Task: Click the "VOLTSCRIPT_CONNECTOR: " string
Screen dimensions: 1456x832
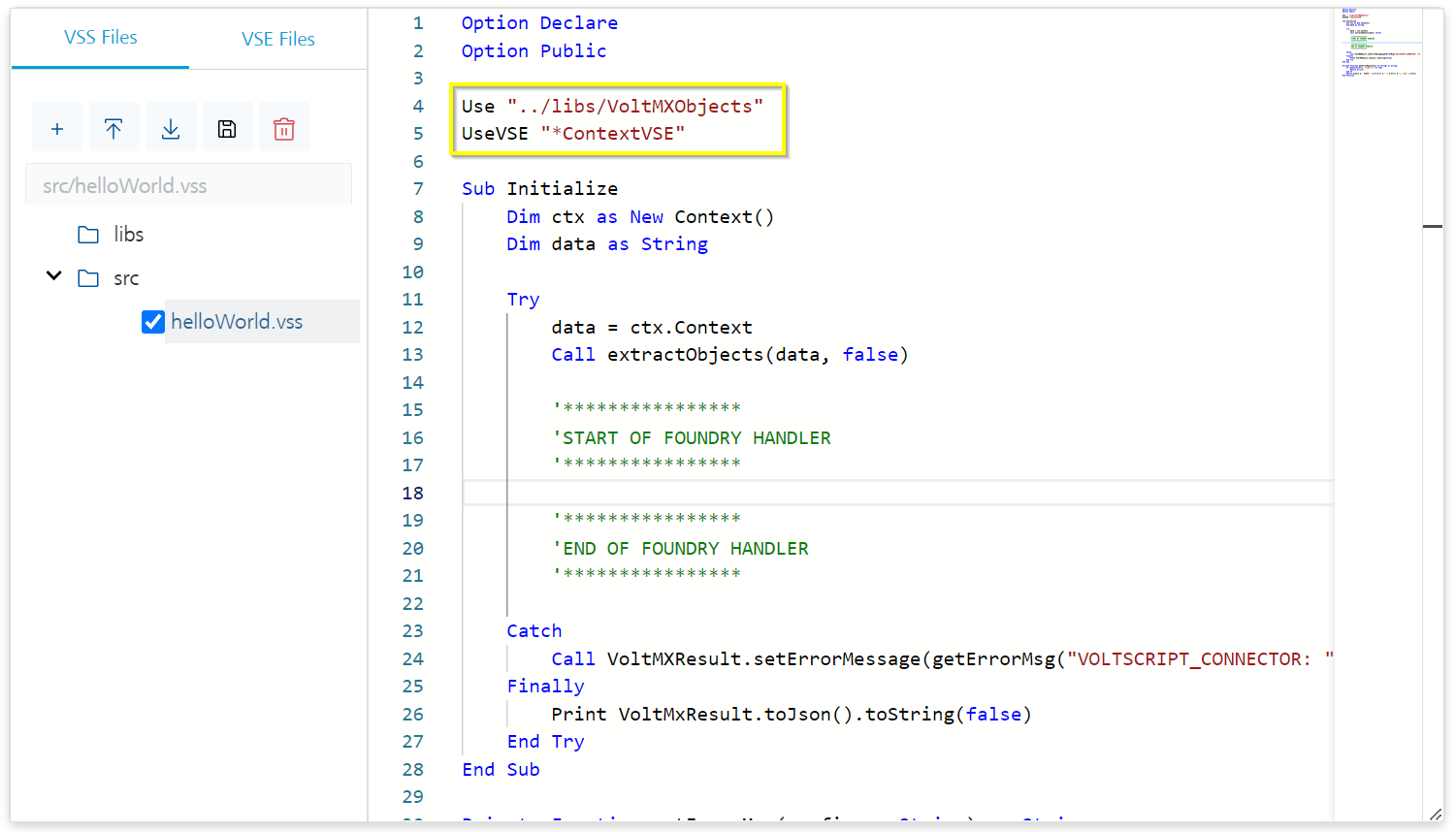Action: point(1200,659)
